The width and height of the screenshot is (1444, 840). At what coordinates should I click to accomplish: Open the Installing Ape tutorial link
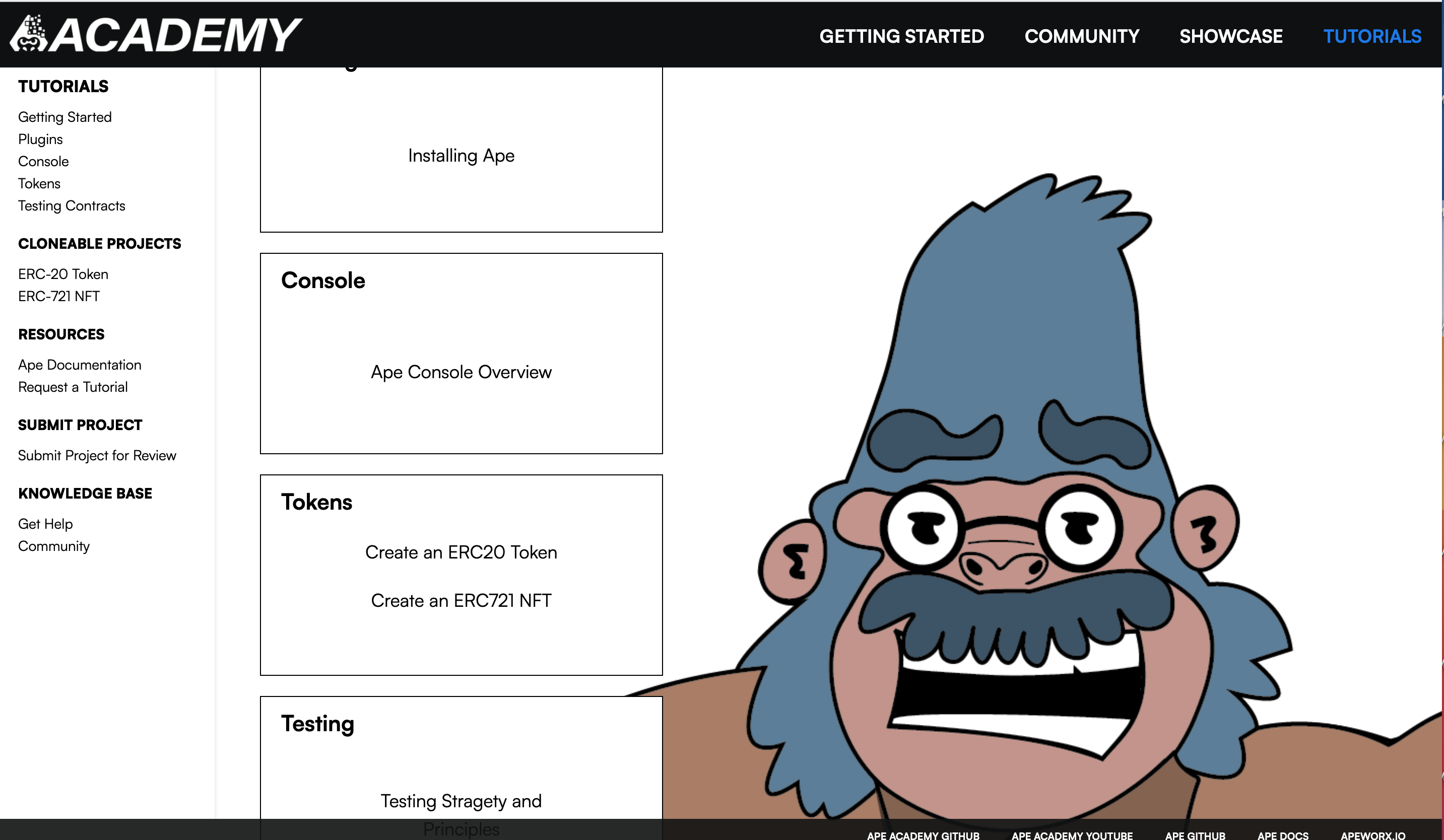(461, 156)
